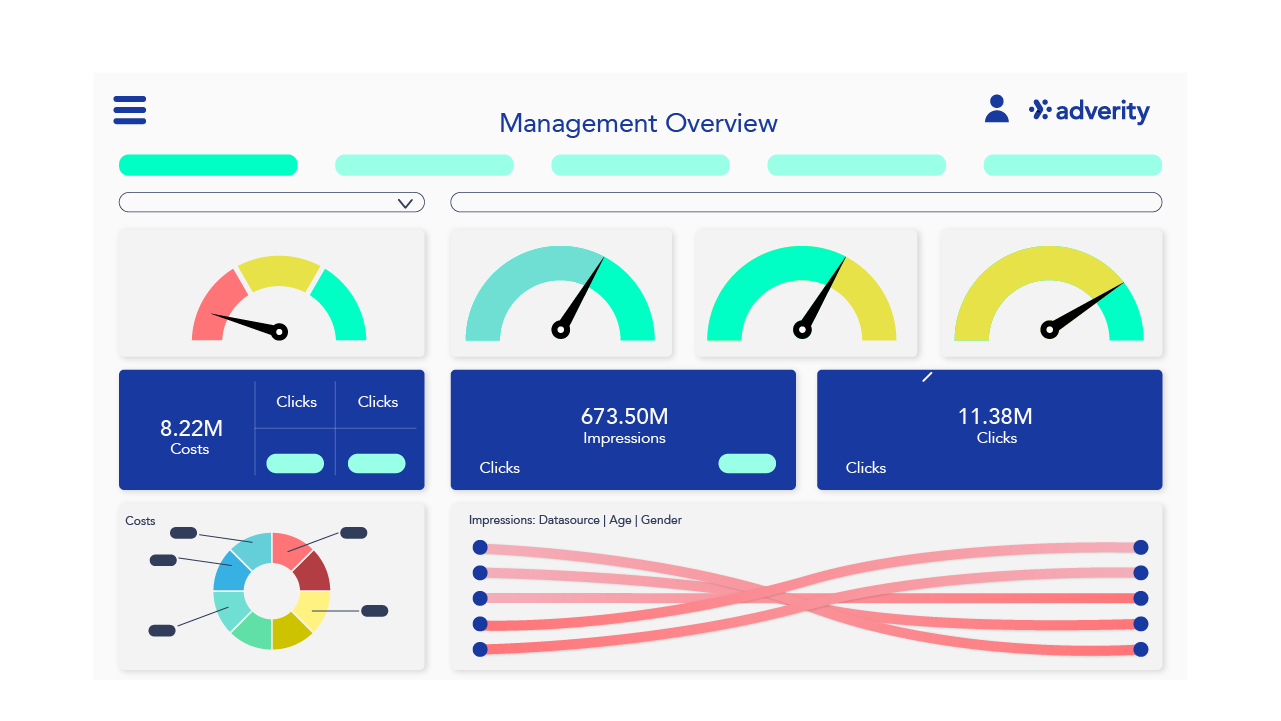Viewport: 1281px width, 721px height.
Task: Click the Costs donut chart title
Action: click(x=140, y=521)
